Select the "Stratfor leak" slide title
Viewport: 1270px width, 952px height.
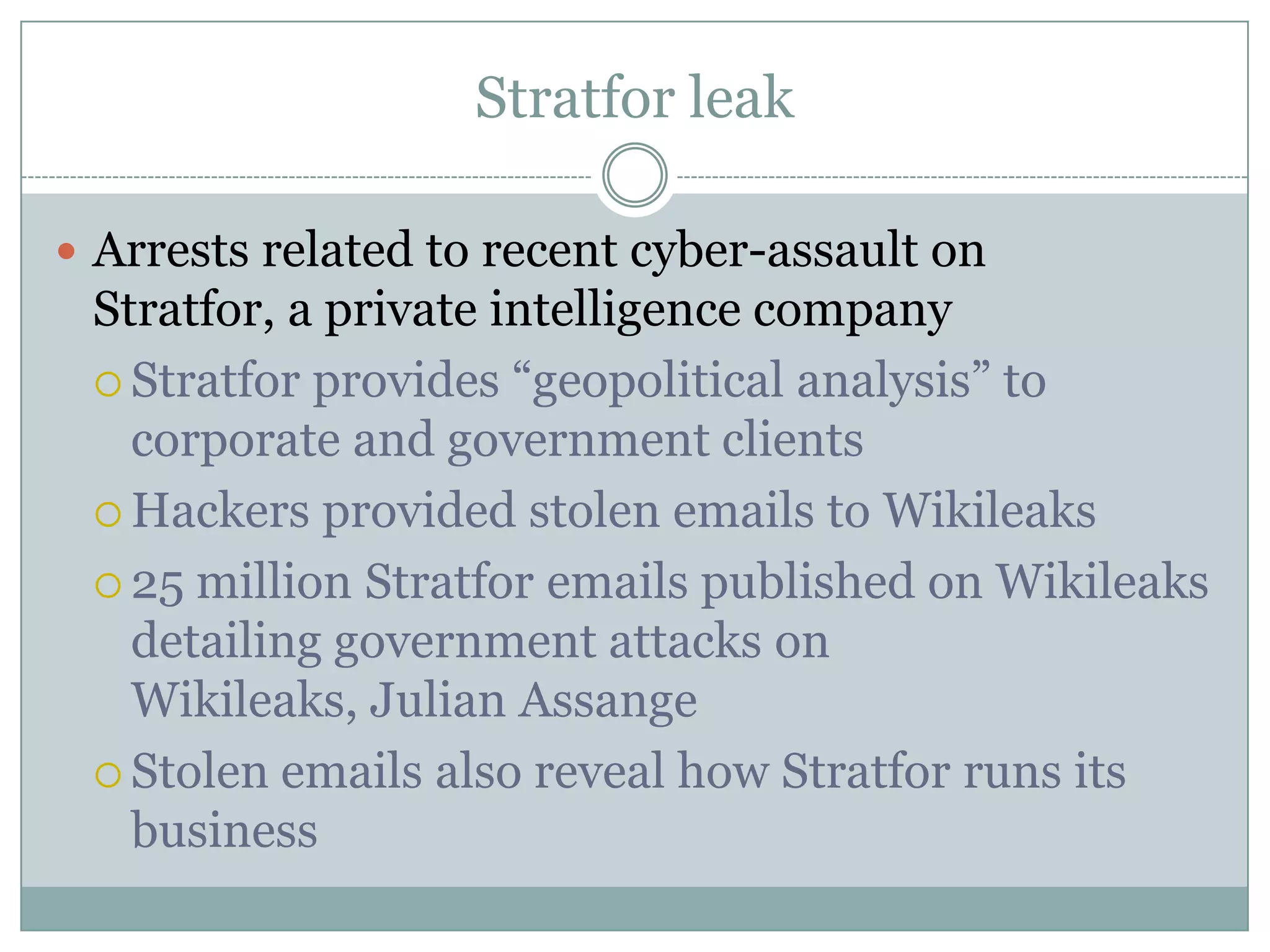pyautogui.click(x=634, y=97)
